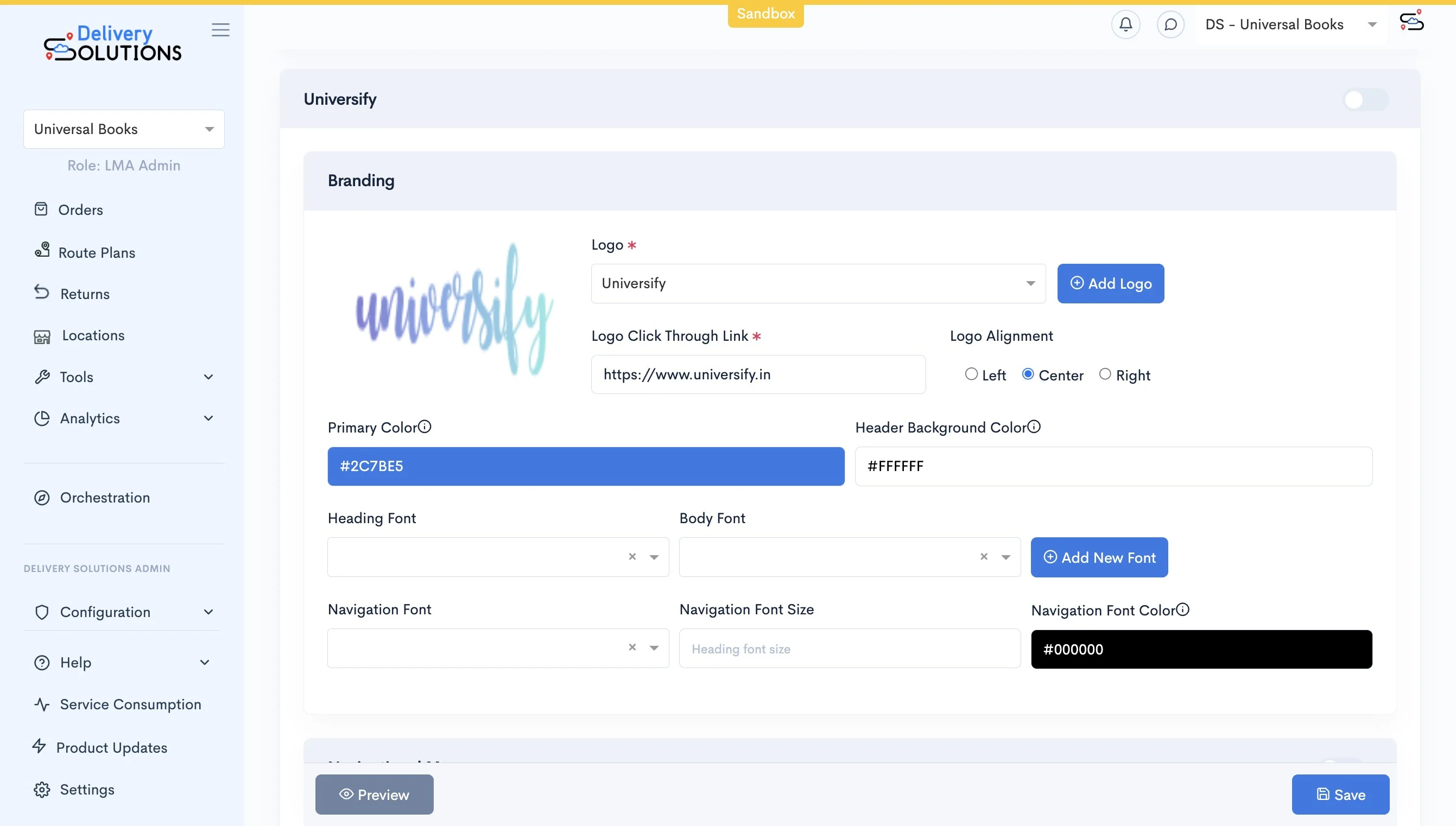Click Primary Color #2C7BE5 swatch
Viewport: 1456px width, 826px height.
coord(586,466)
